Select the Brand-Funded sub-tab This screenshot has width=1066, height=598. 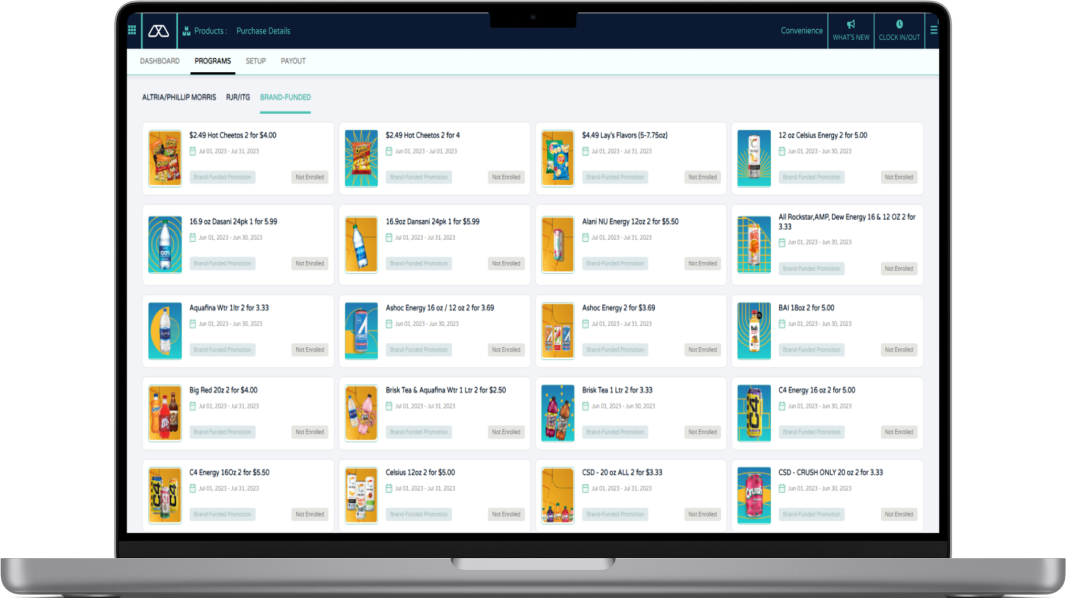(x=286, y=97)
